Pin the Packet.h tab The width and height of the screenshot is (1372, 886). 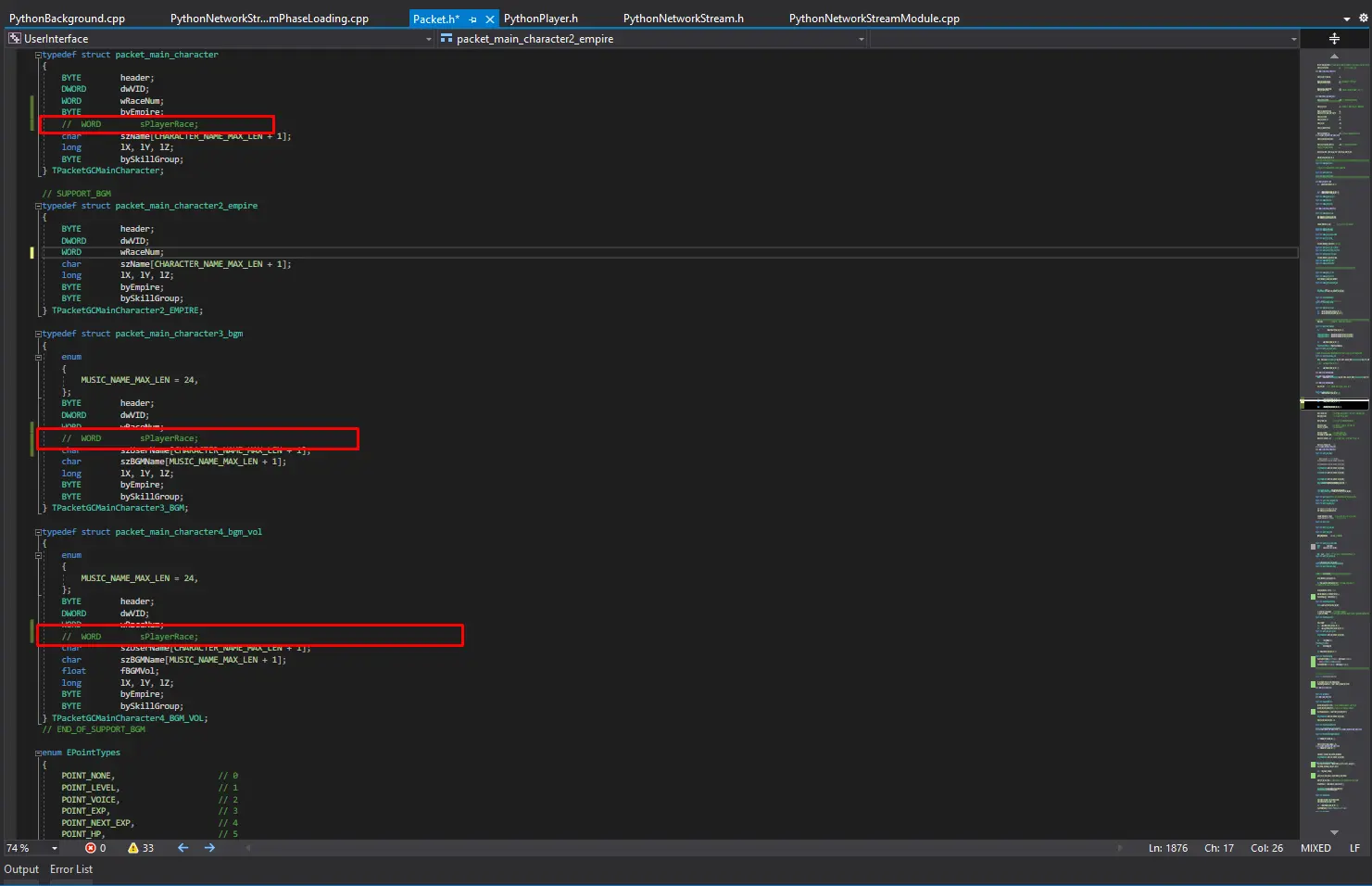pyautogui.click(x=473, y=19)
